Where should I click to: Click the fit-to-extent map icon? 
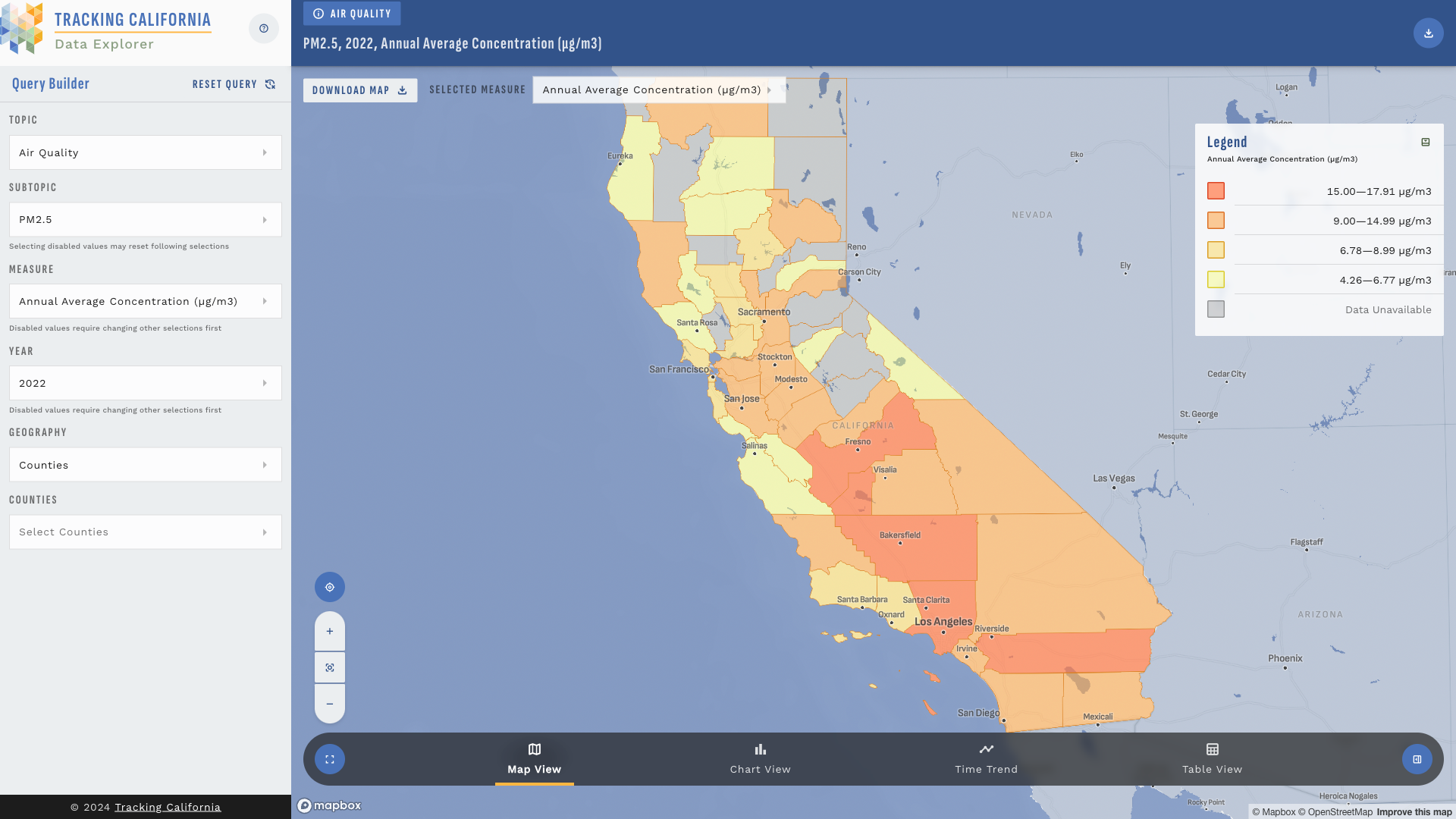click(330, 668)
